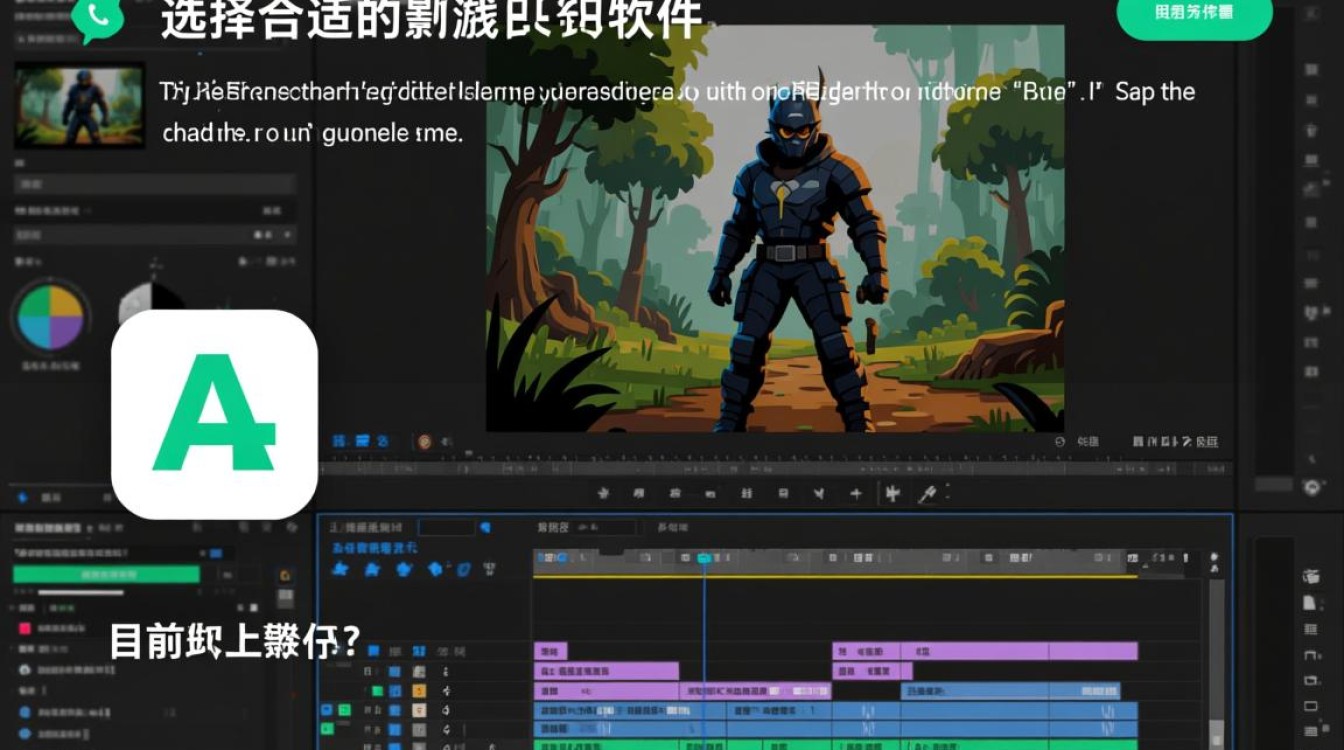Toggle the orange square in the track headers

pos(420,690)
